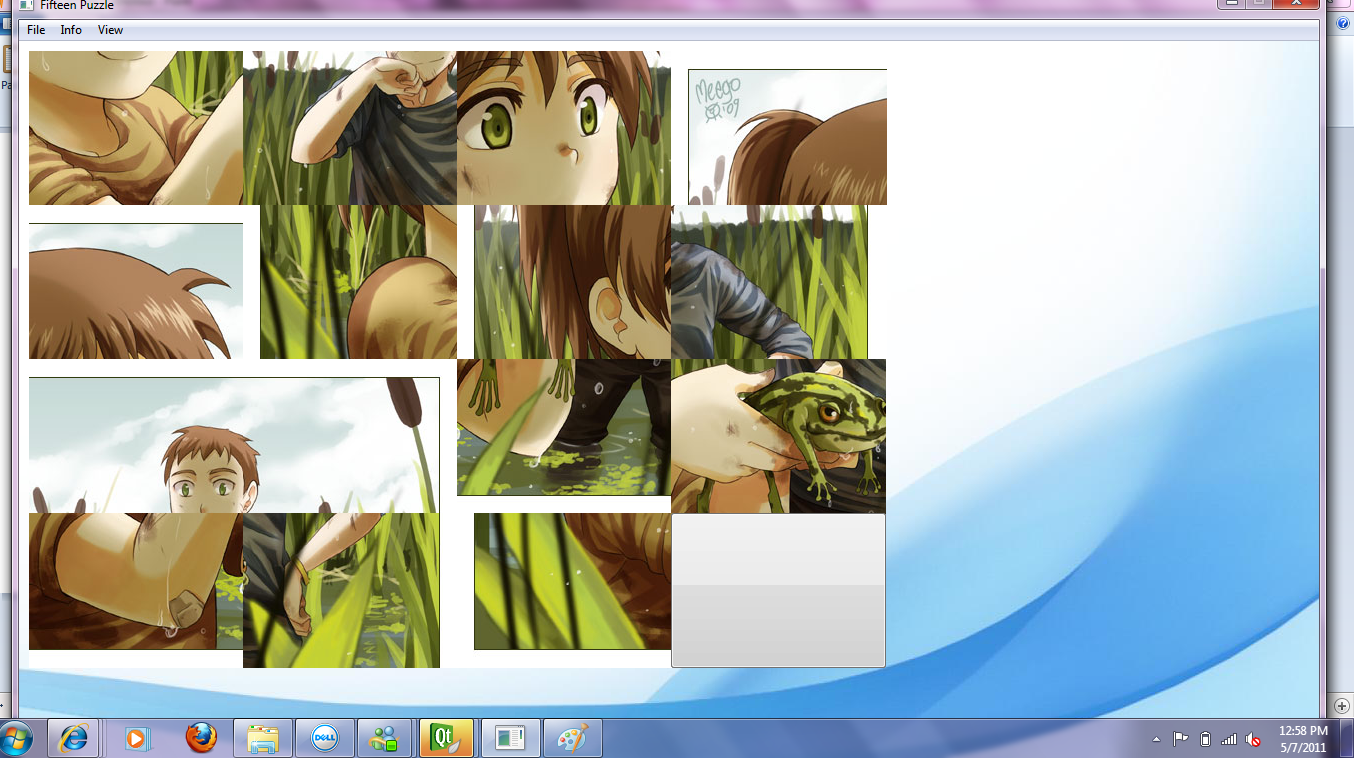Open the View menu
This screenshot has width=1366, height=768.
tap(110, 30)
